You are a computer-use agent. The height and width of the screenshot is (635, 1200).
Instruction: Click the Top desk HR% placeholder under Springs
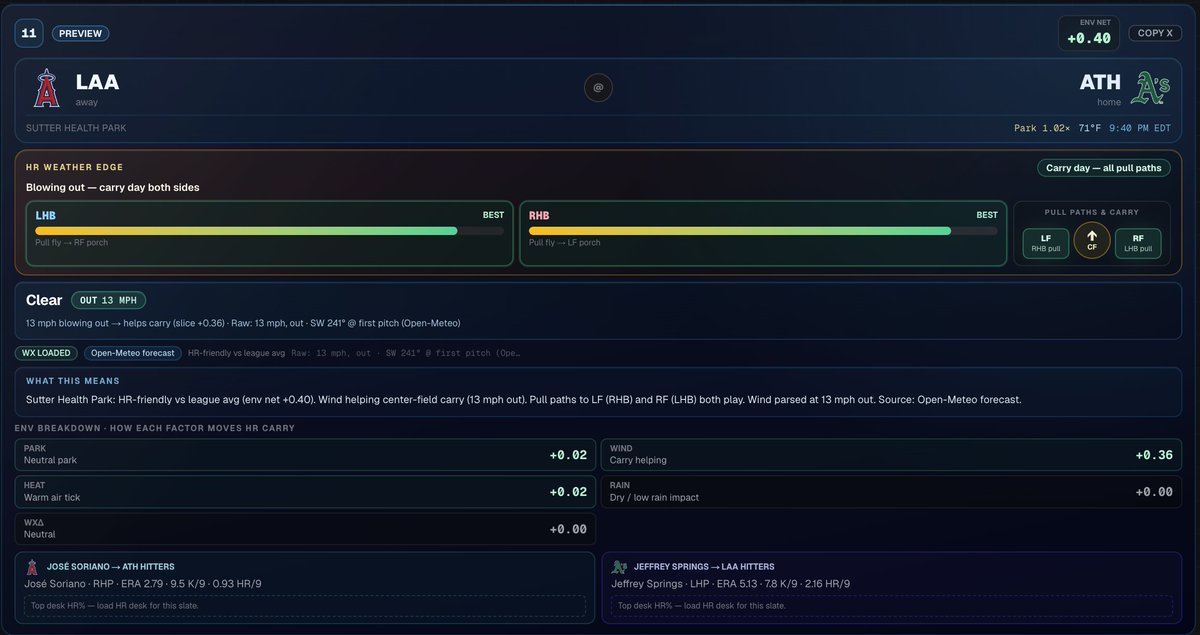[x=891, y=606]
